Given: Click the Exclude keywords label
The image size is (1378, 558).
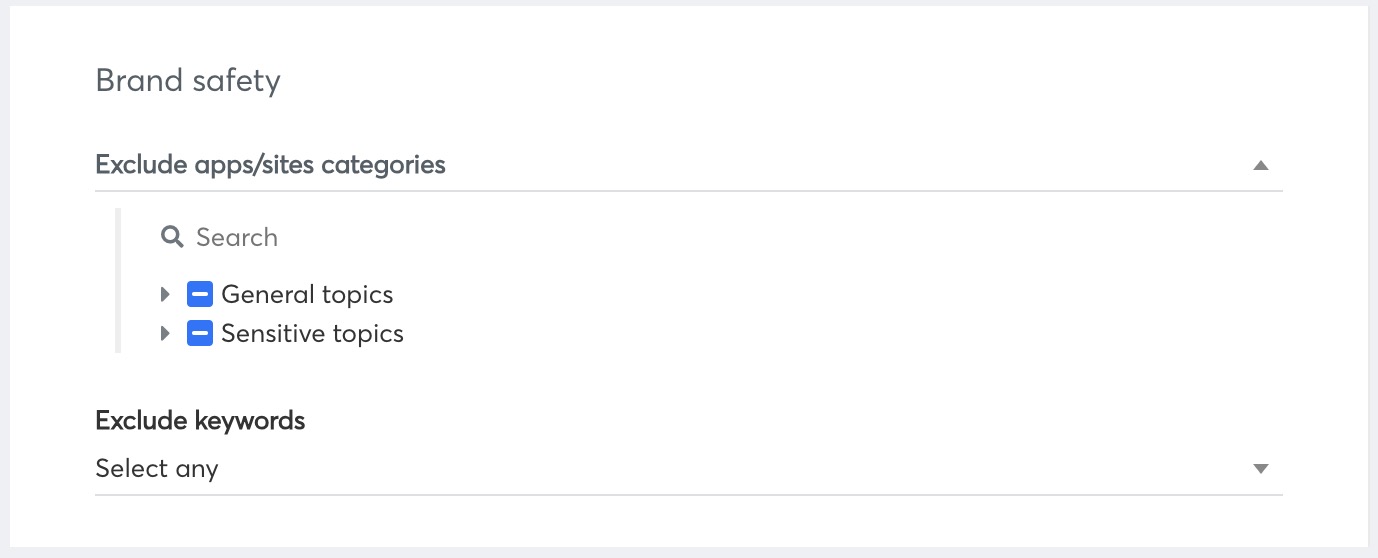Looking at the screenshot, I should pyautogui.click(x=200, y=421).
